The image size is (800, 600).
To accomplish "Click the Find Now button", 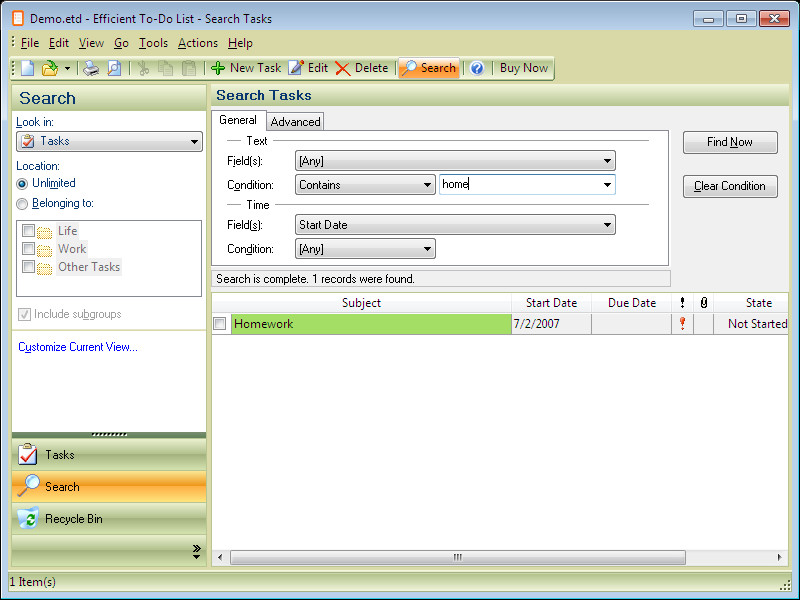I will click(730, 142).
